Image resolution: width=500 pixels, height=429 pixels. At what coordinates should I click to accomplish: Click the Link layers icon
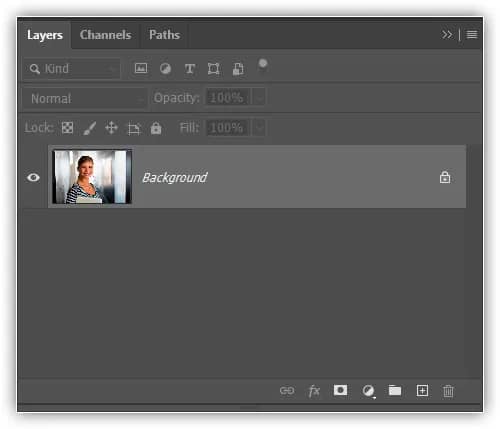[287, 390]
